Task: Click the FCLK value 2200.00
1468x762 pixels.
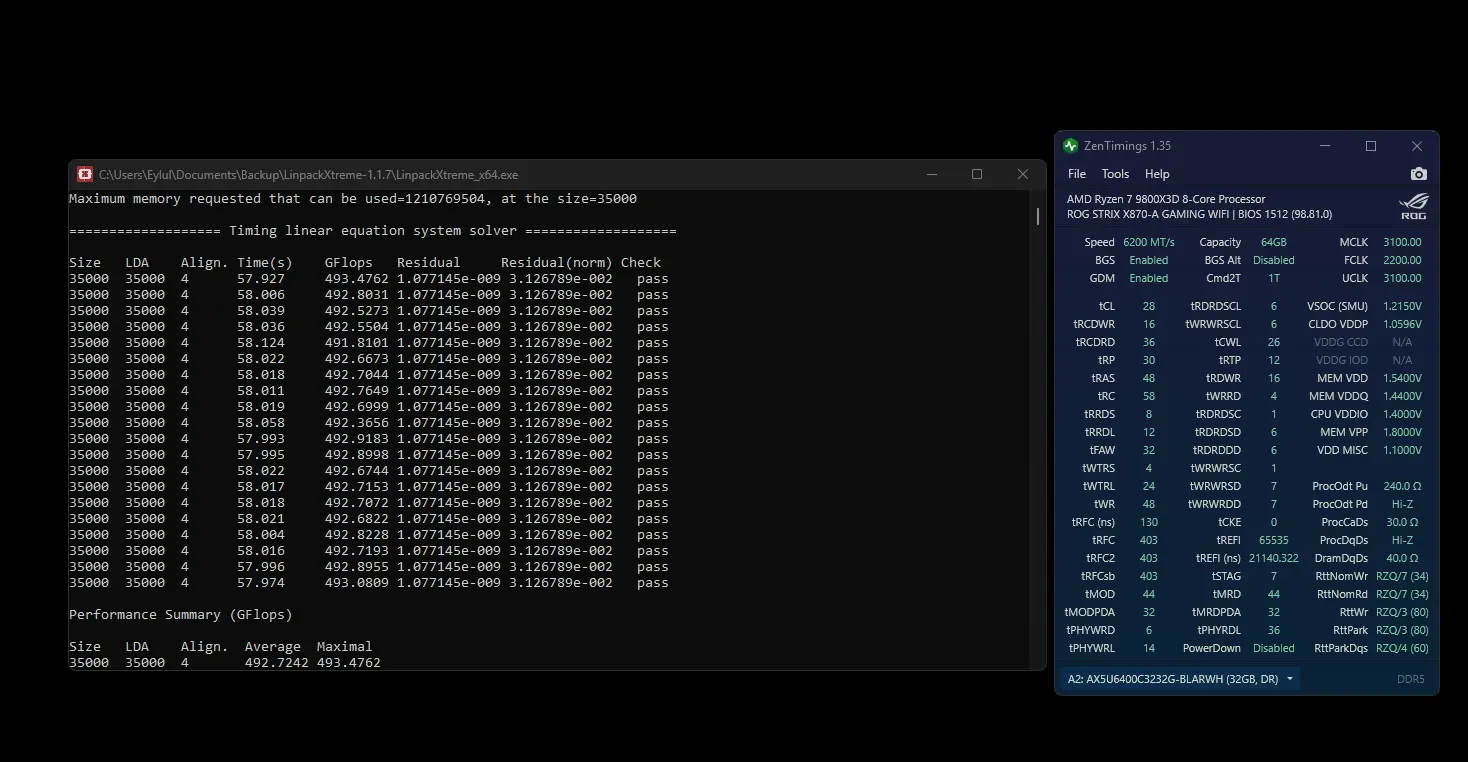Action: (1402, 260)
